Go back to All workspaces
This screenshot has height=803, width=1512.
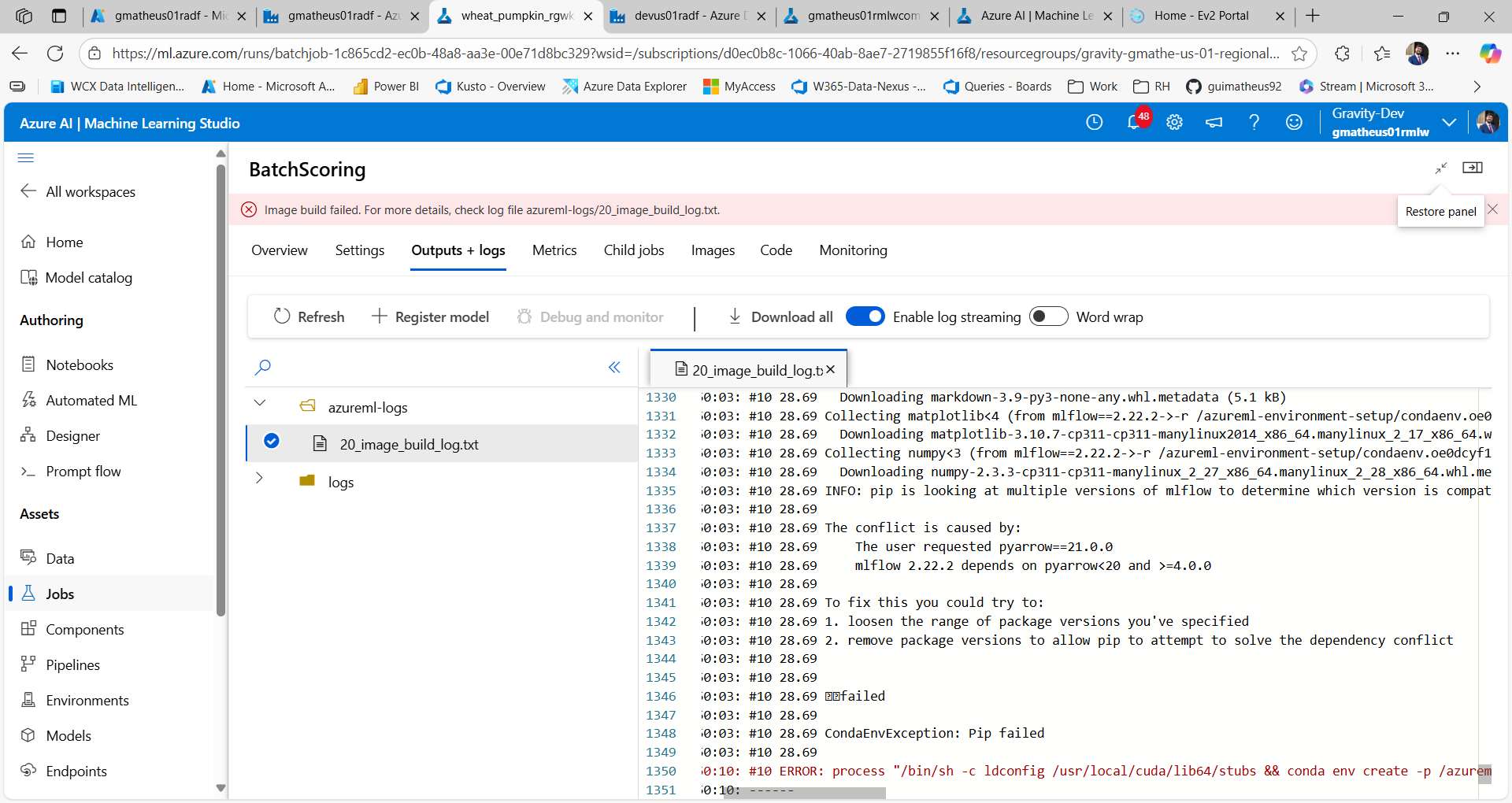pos(78,191)
